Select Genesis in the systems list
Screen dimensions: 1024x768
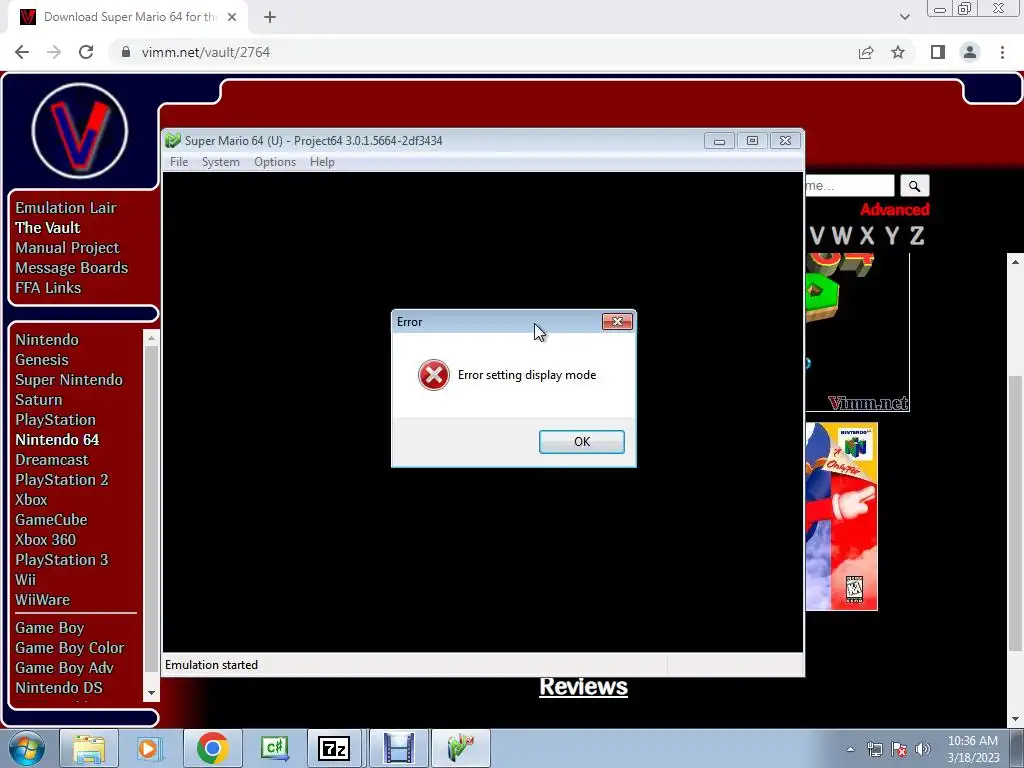[42, 360]
